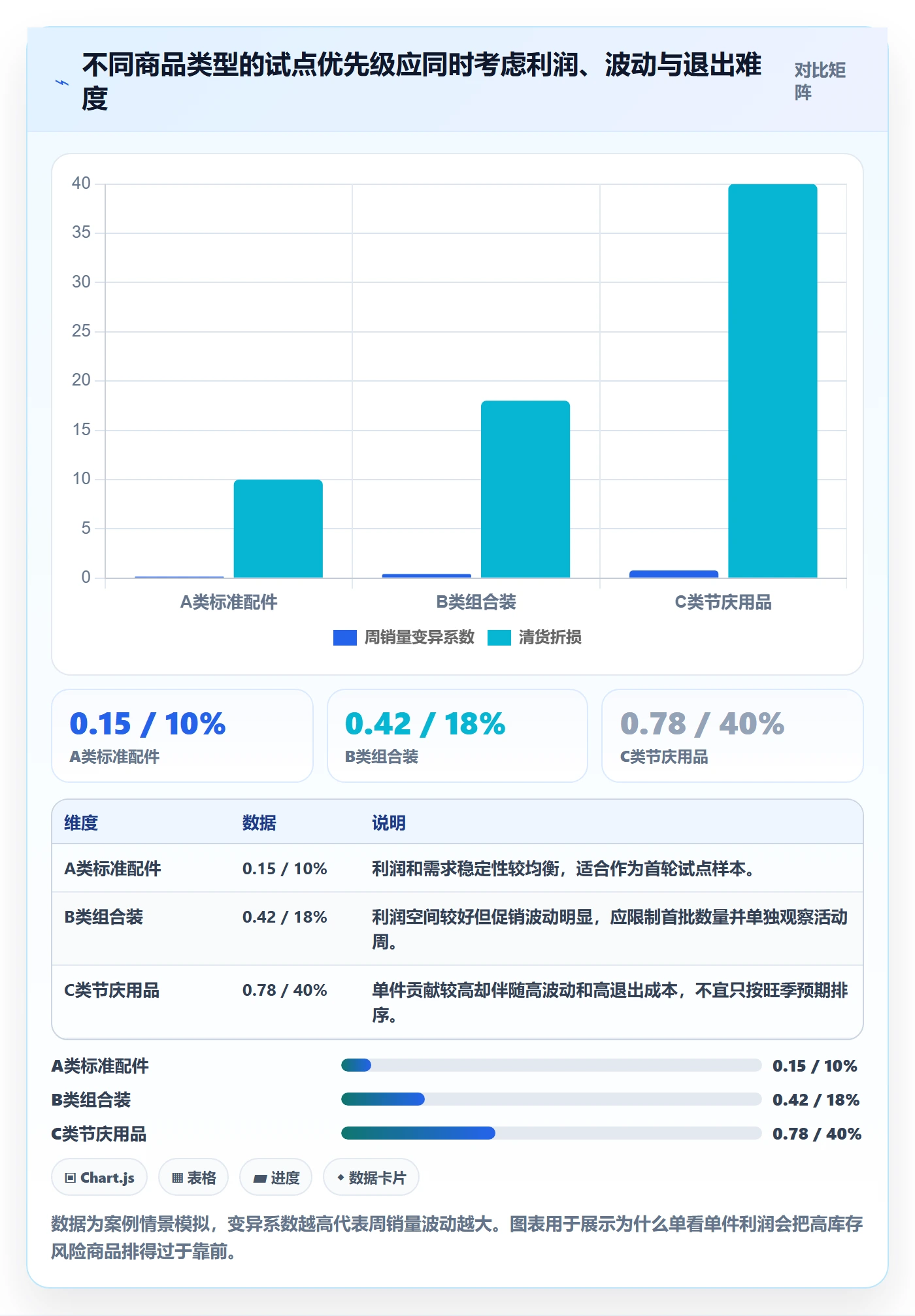The height and width of the screenshot is (1316, 915).
Task: Click the C类节庆用品 progress bar
Action: click(x=552, y=1134)
